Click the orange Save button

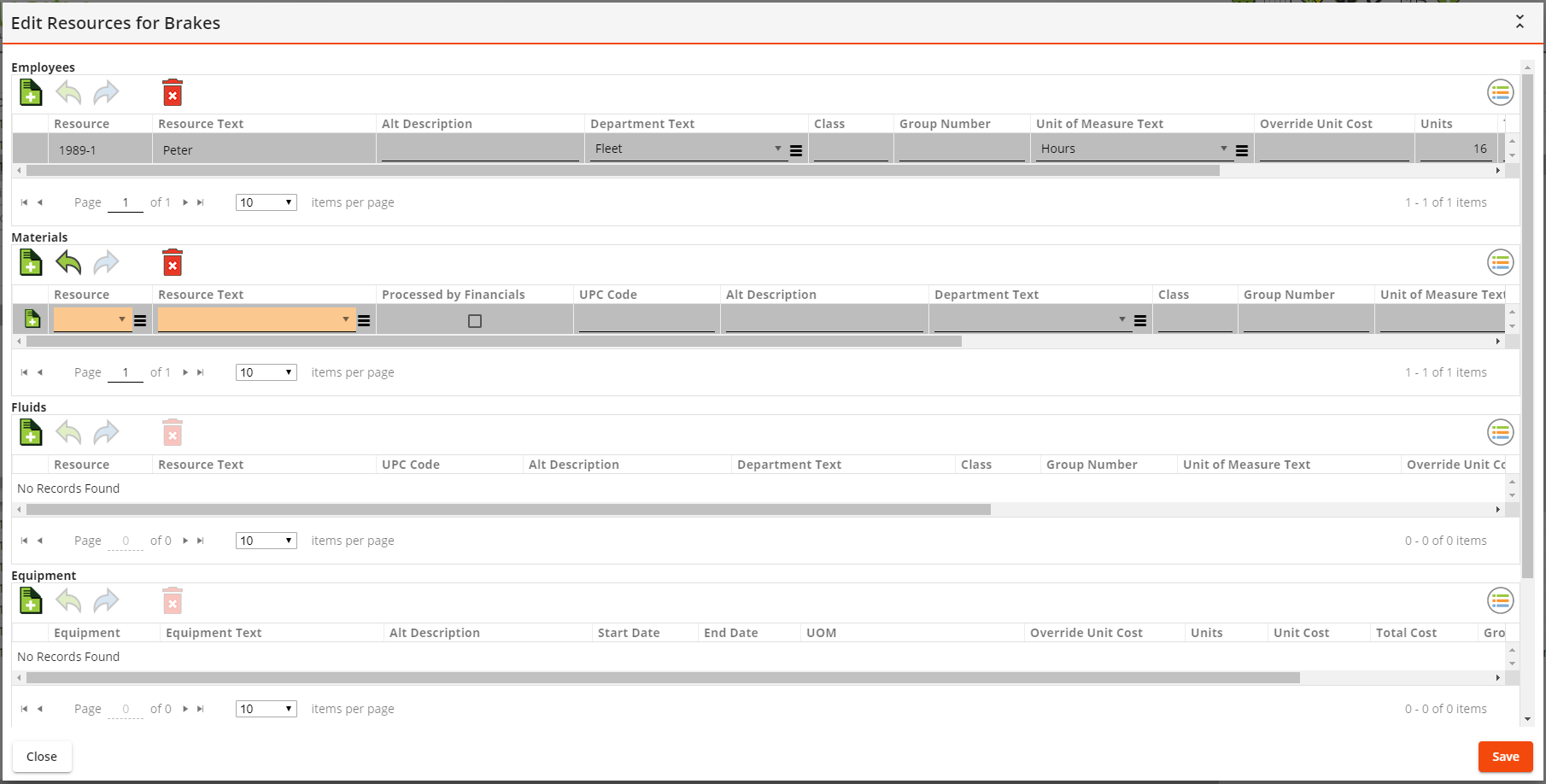click(x=1505, y=757)
